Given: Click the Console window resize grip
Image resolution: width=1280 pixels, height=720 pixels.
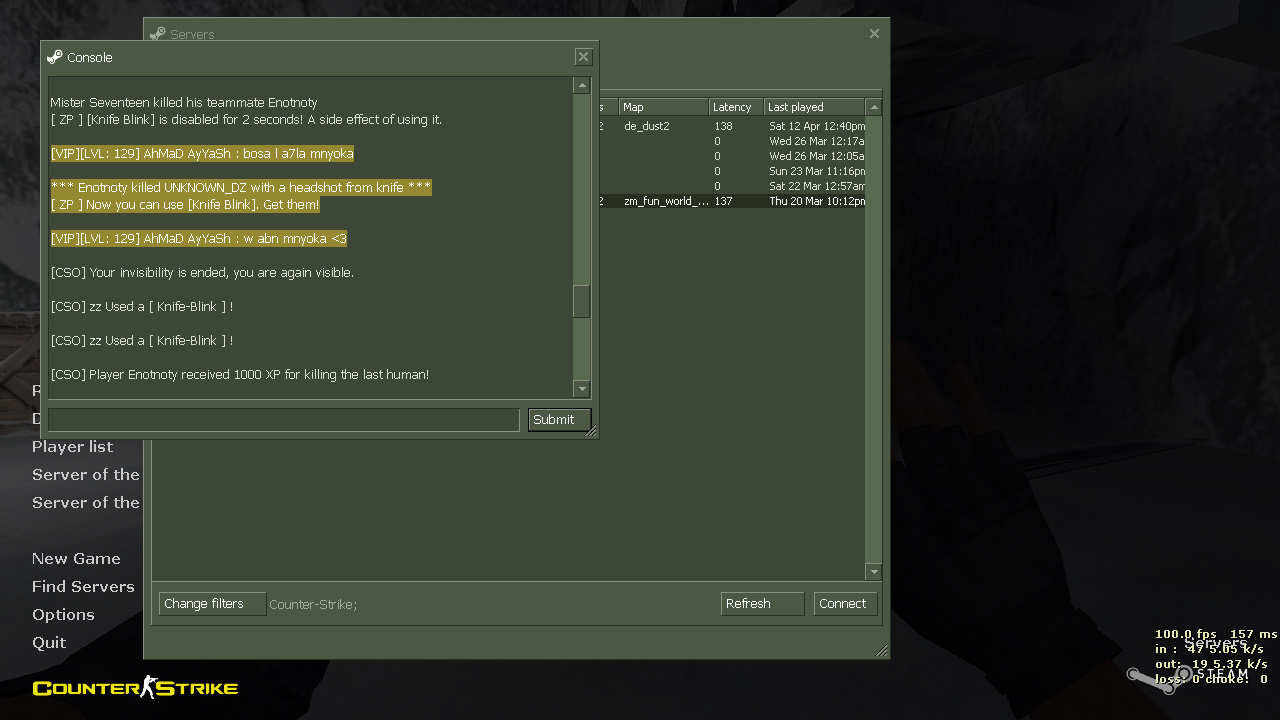Looking at the screenshot, I should (x=591, y=432).
